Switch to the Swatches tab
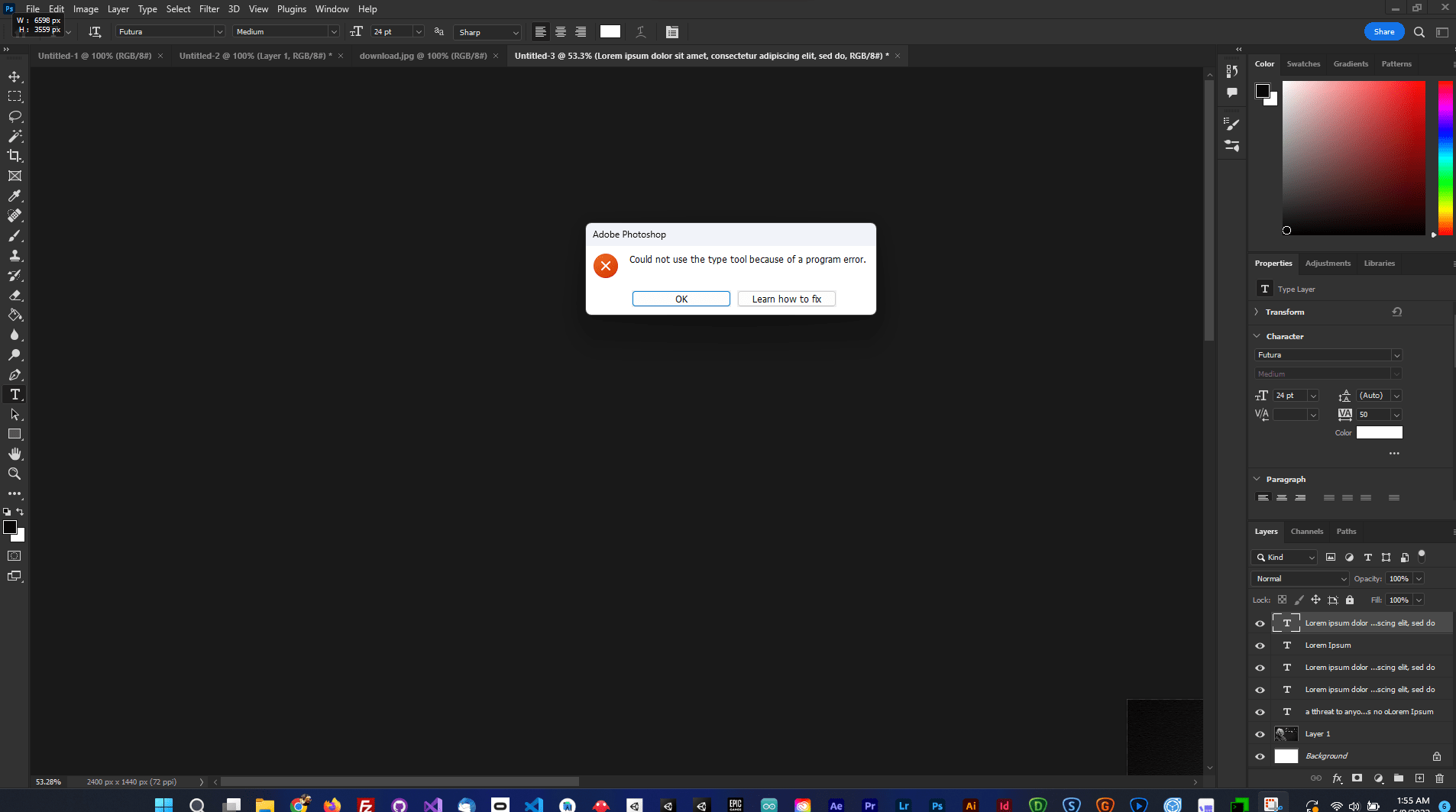The height and width of the screenshot is (812, 1456). click(1304, 63)
